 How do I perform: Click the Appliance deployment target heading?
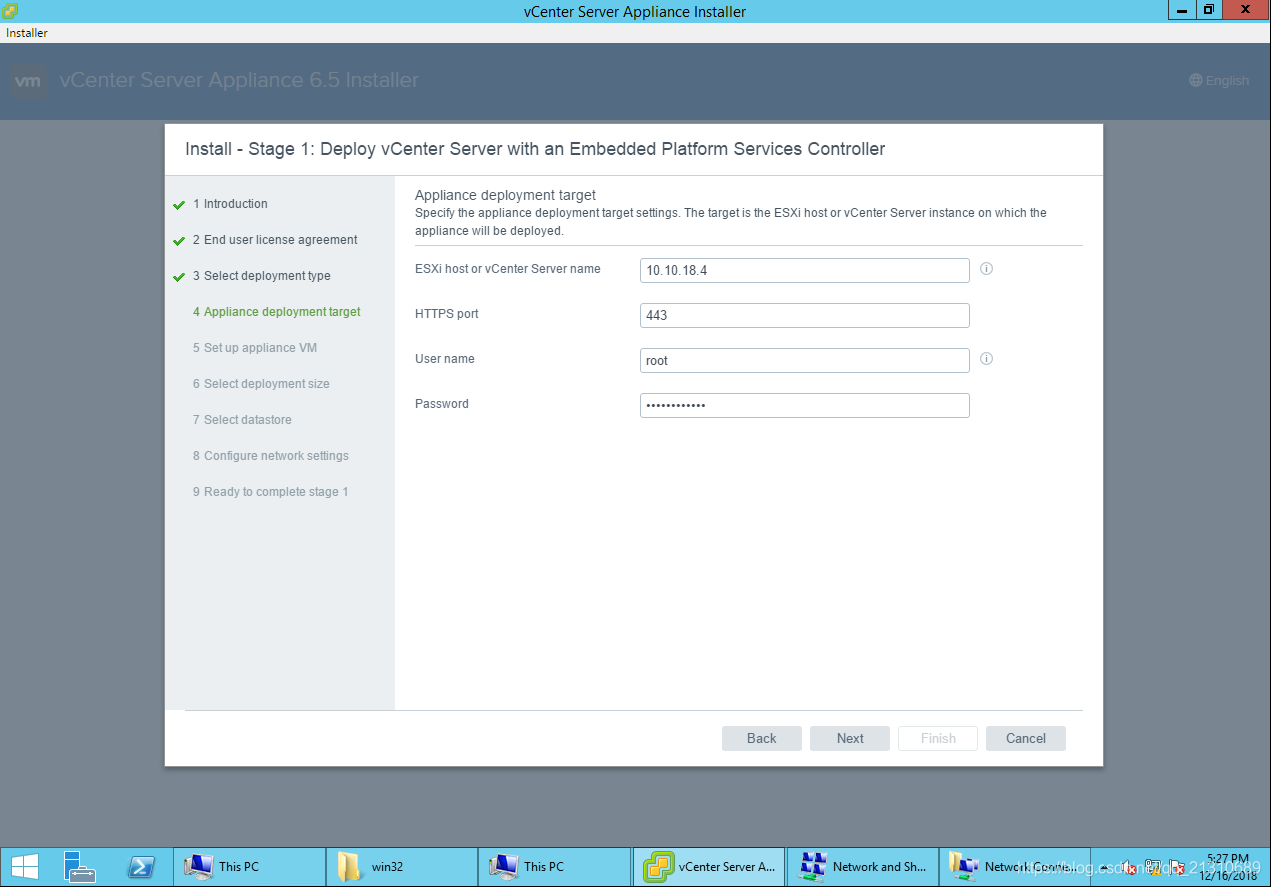(505, 195)
